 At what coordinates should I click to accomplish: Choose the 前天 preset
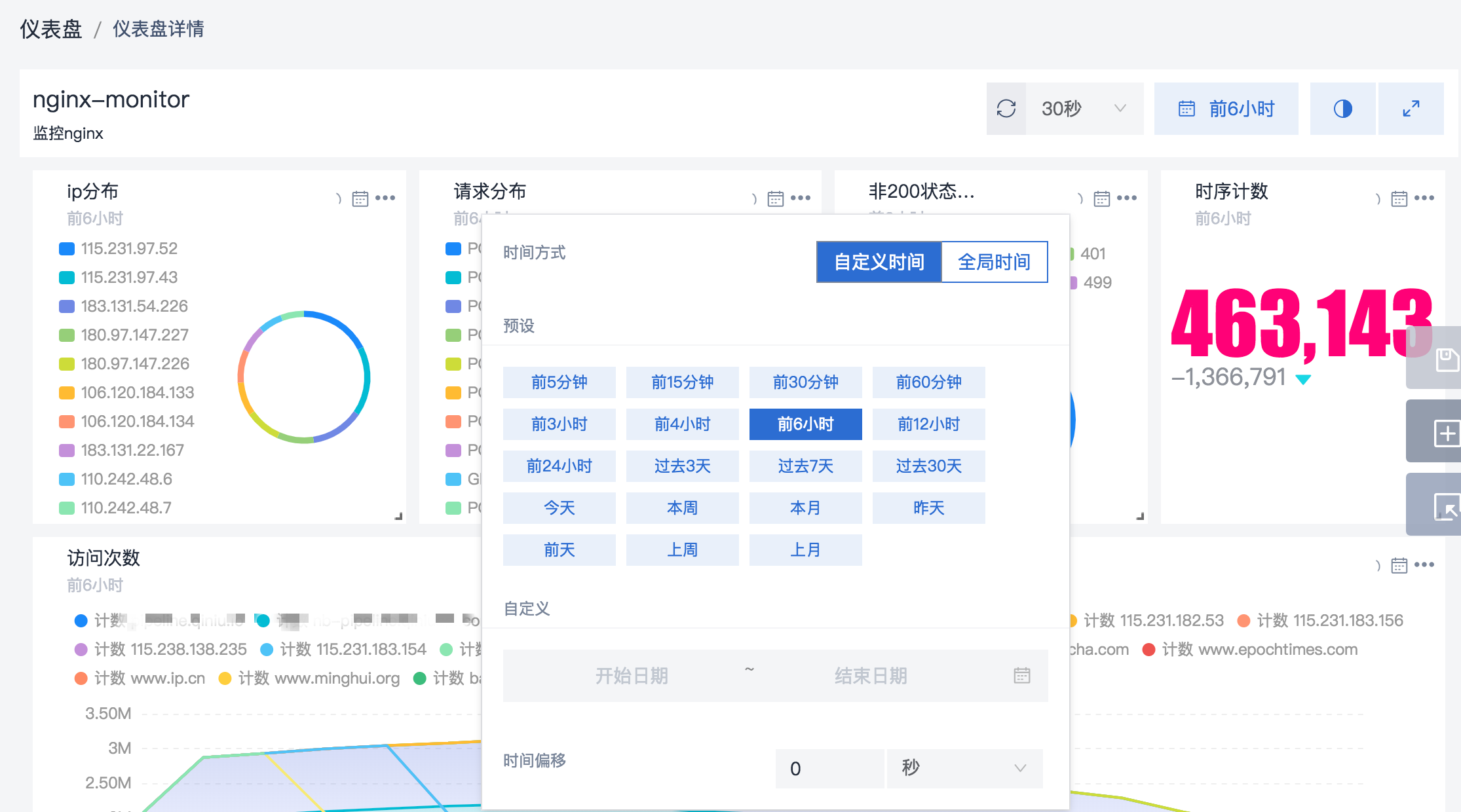(x=560, y=550)
